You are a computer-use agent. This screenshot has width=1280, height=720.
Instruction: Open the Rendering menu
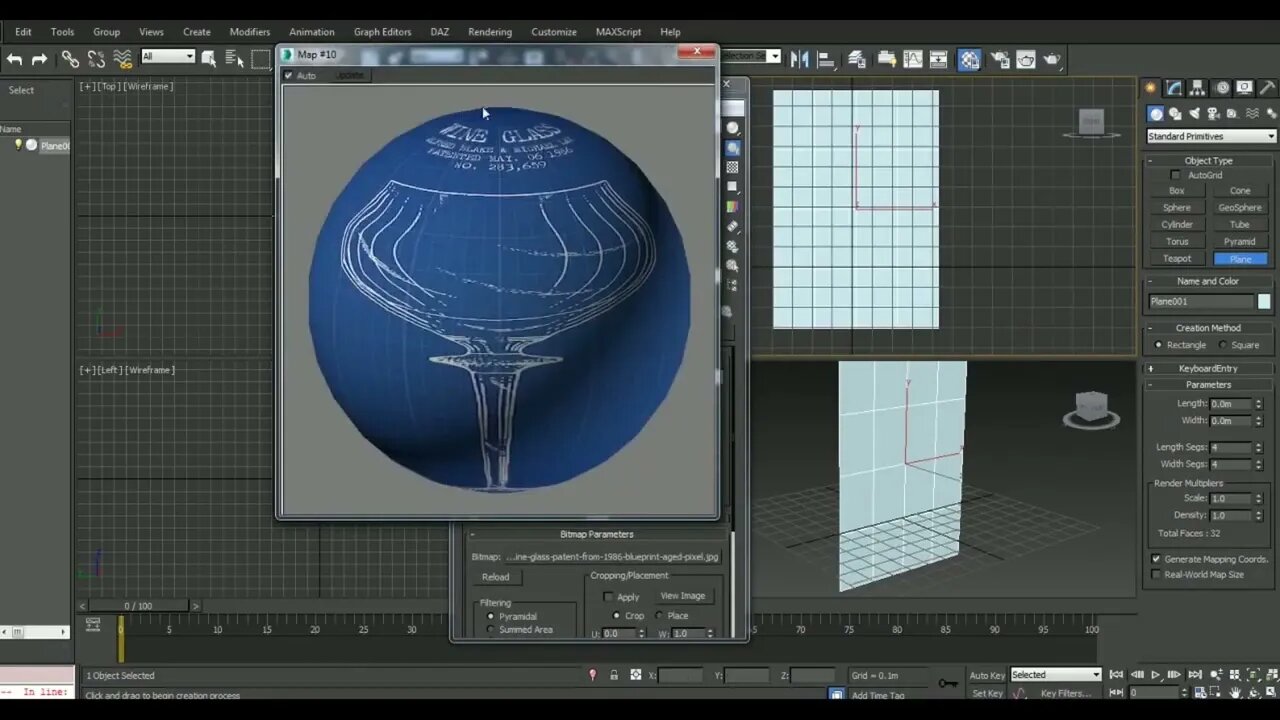[x=490, y=32]
